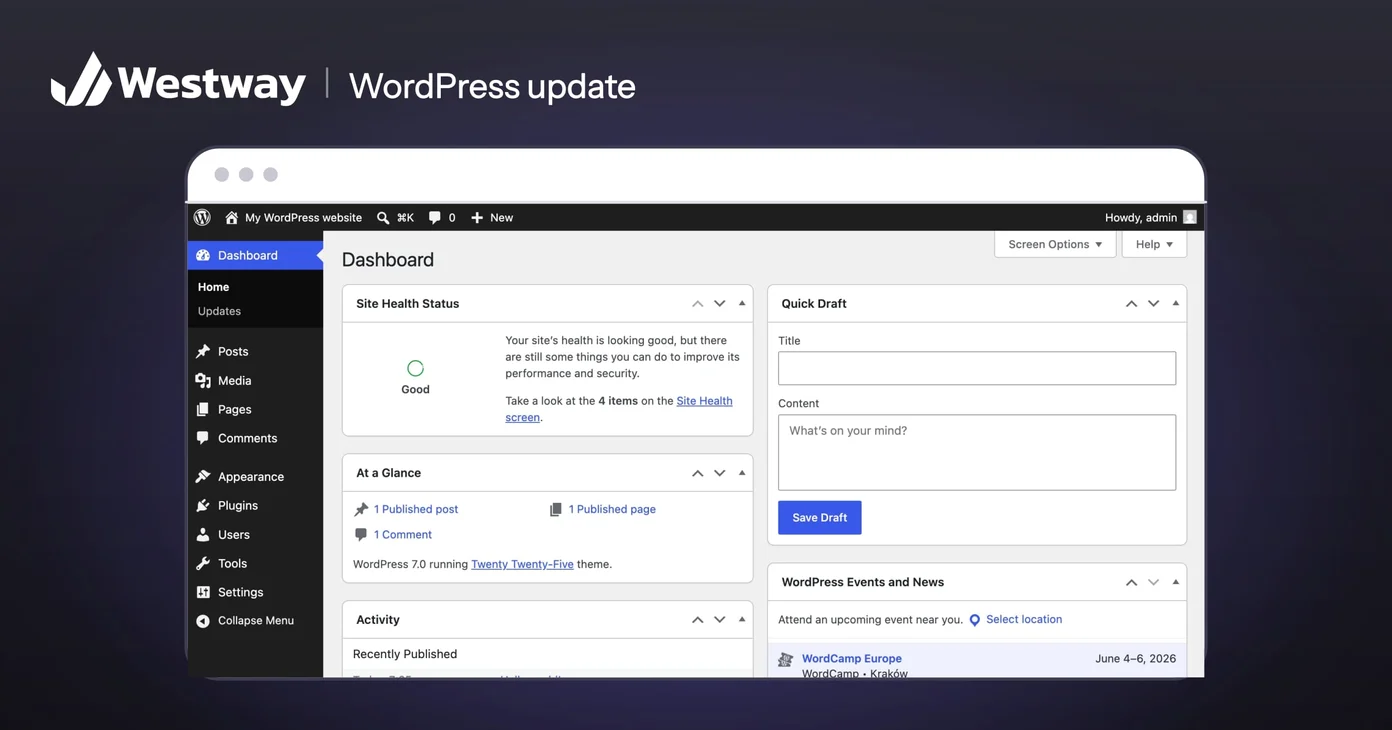Click the admin avatar icon
The image size is (1392, 730).
(x=1189, y=217)
